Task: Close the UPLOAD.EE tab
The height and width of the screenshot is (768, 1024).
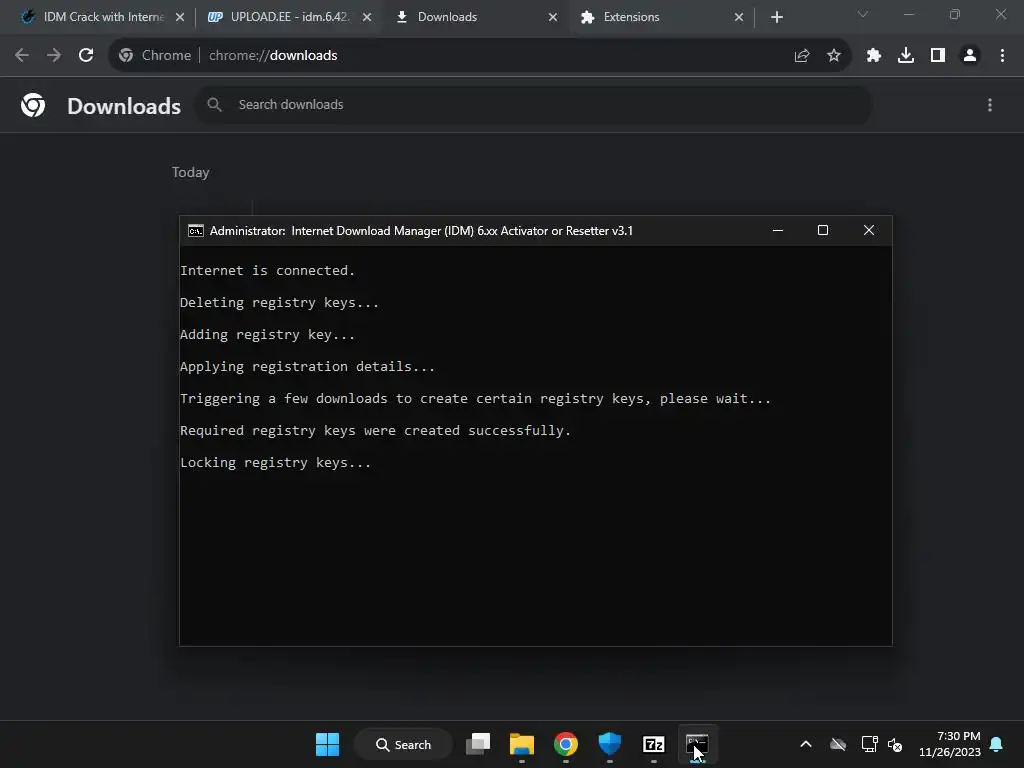Action: point(367,17)
